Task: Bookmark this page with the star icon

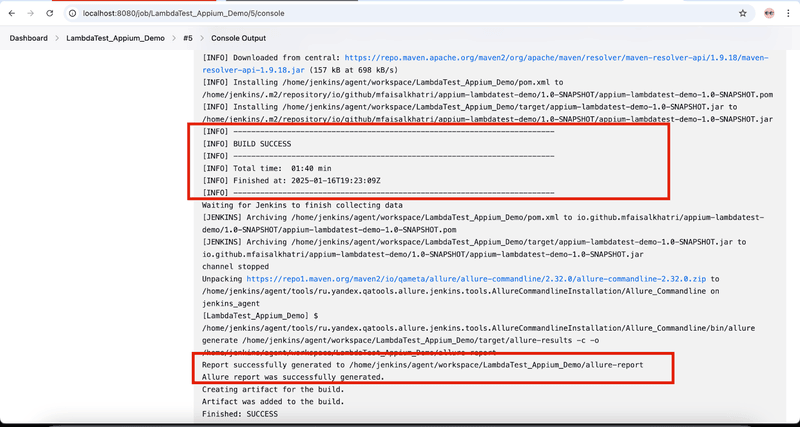Action: tap(742, 14)
